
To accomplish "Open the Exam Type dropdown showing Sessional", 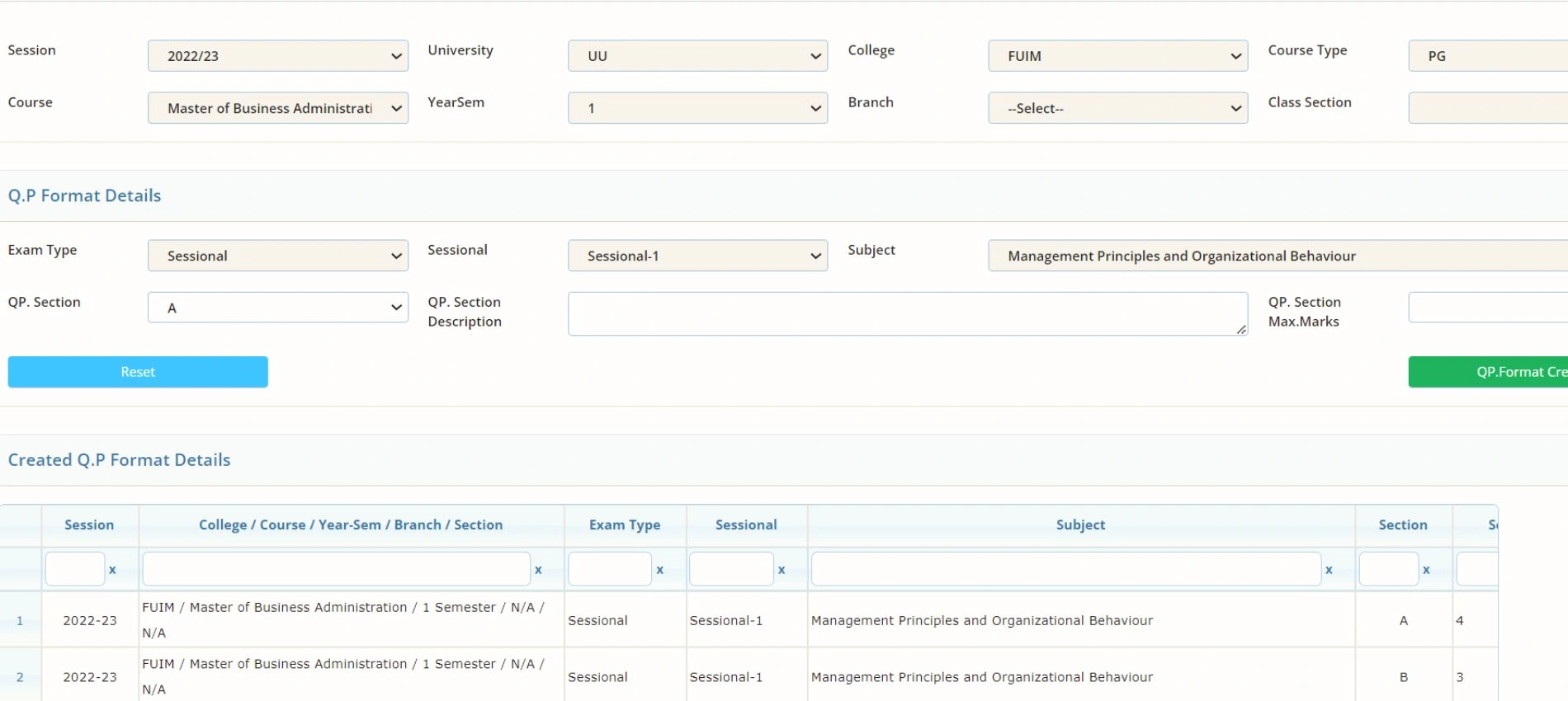I will click(278, 256).
